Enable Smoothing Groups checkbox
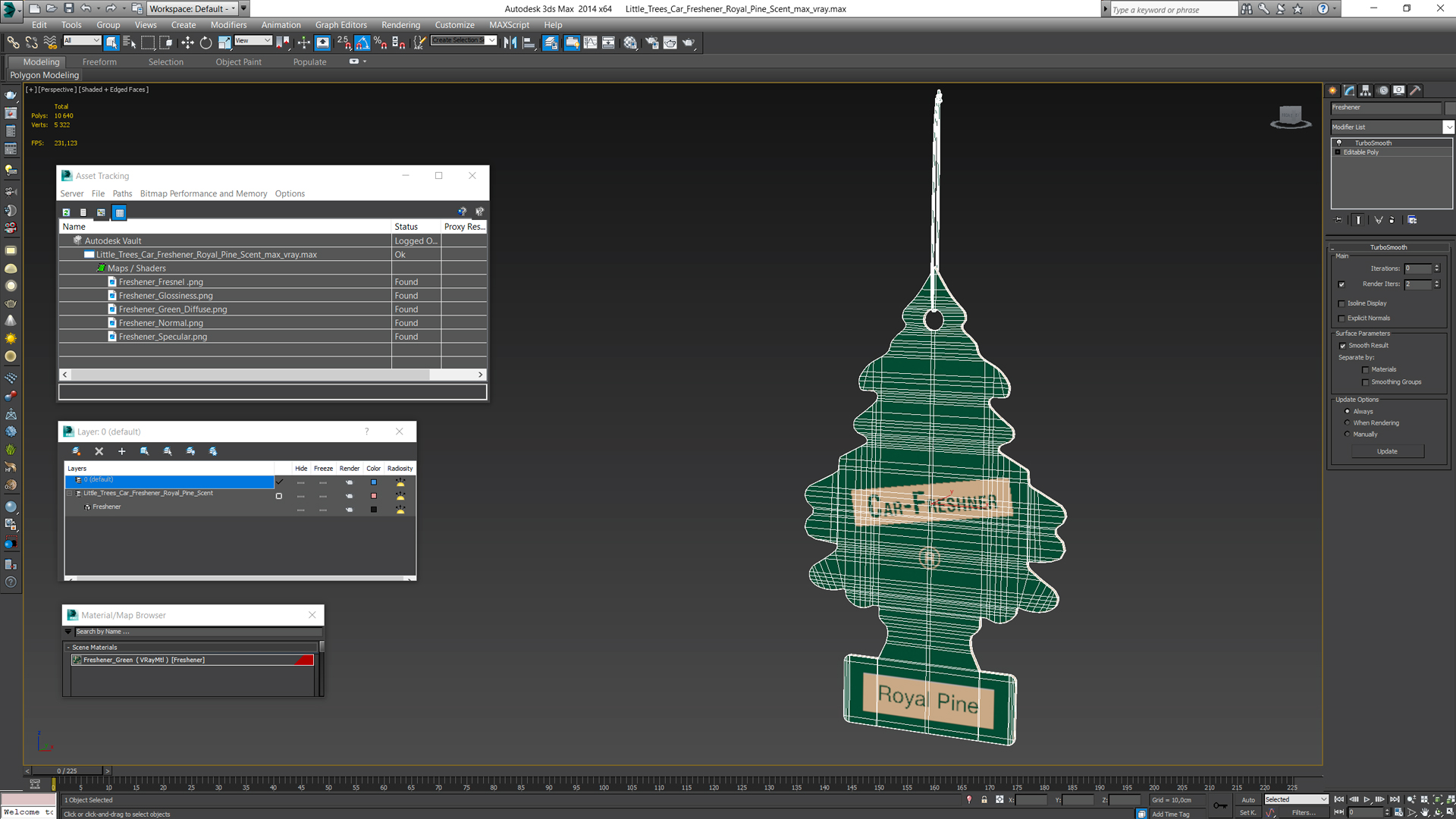The width and height of the screenshot is (1456, 819). pyautogui.click(x=1366, y=382)
